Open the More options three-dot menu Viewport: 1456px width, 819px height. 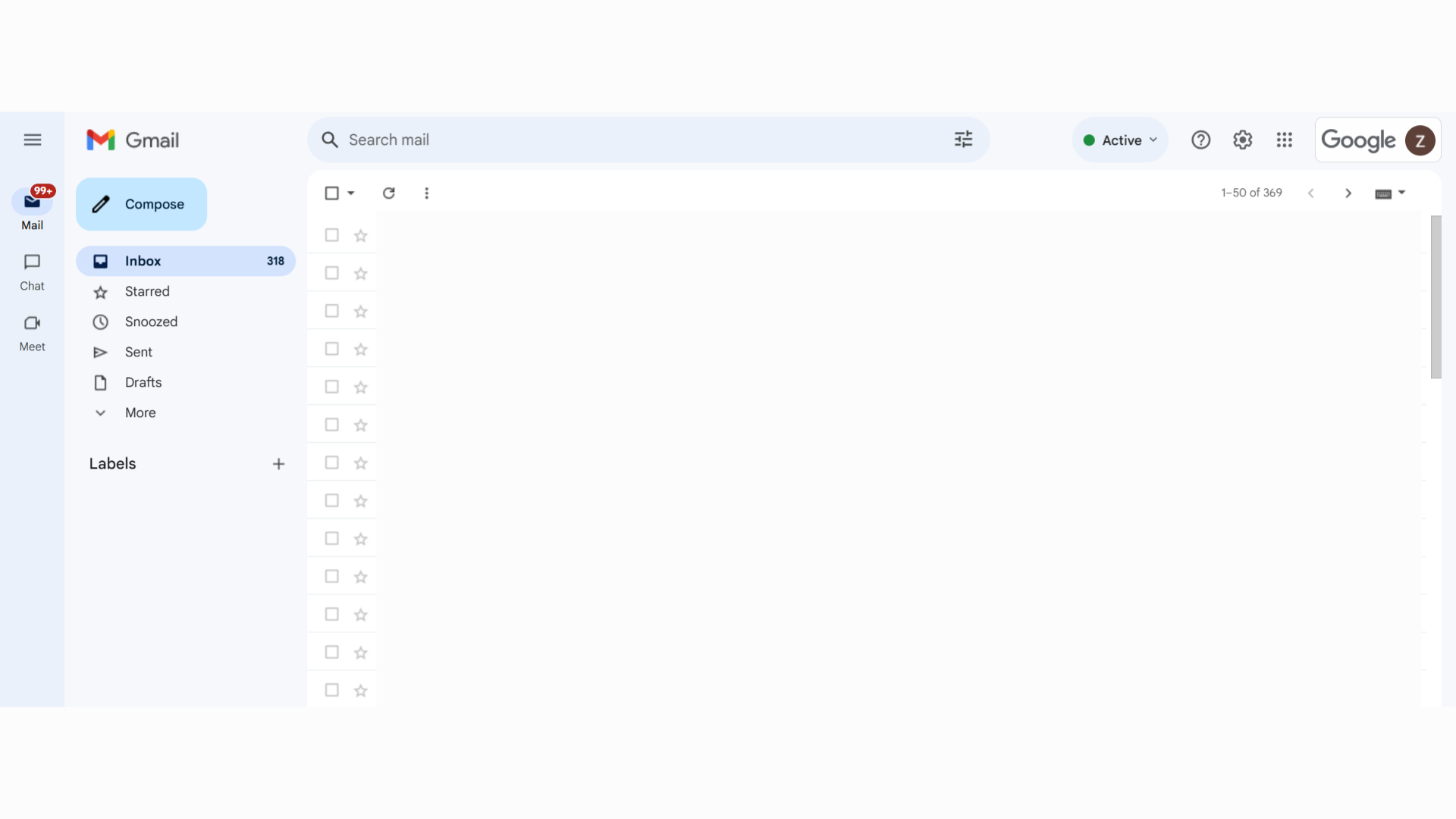(x=426, y=193)
